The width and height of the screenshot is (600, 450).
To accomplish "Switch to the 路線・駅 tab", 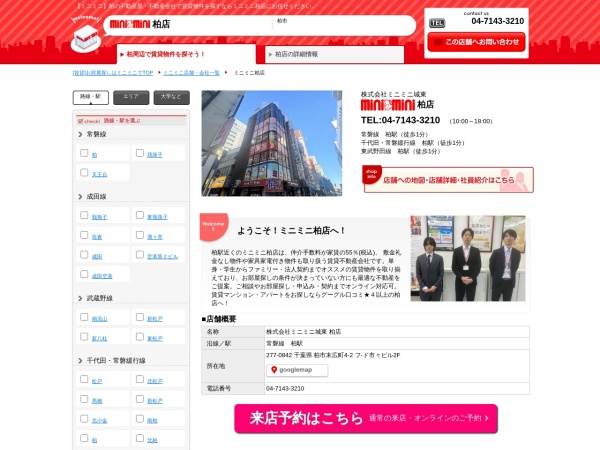I will tap(91, 97).
